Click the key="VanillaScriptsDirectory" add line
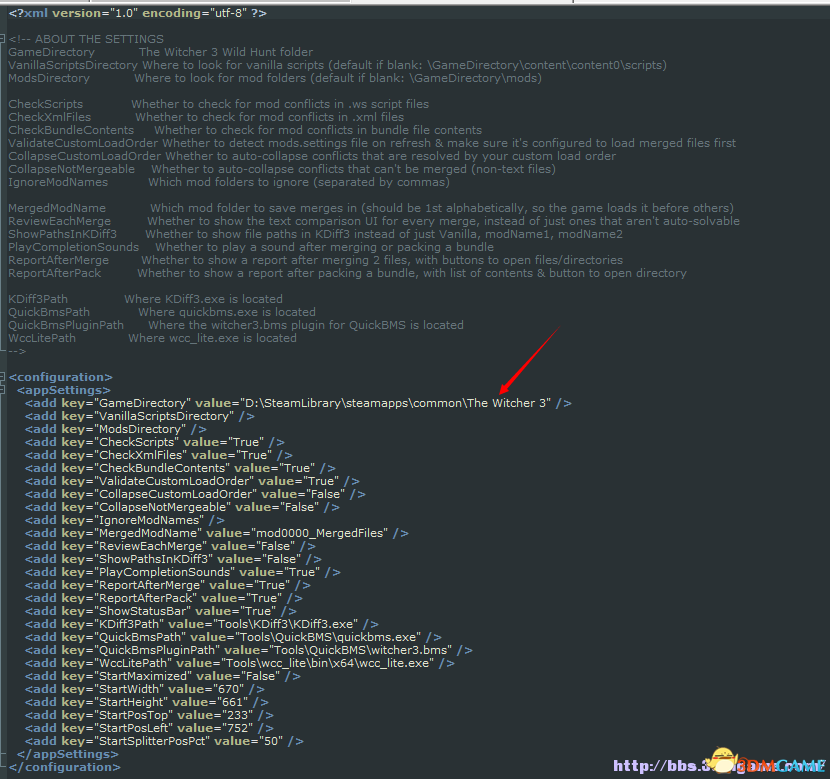 tap(140, 416)
